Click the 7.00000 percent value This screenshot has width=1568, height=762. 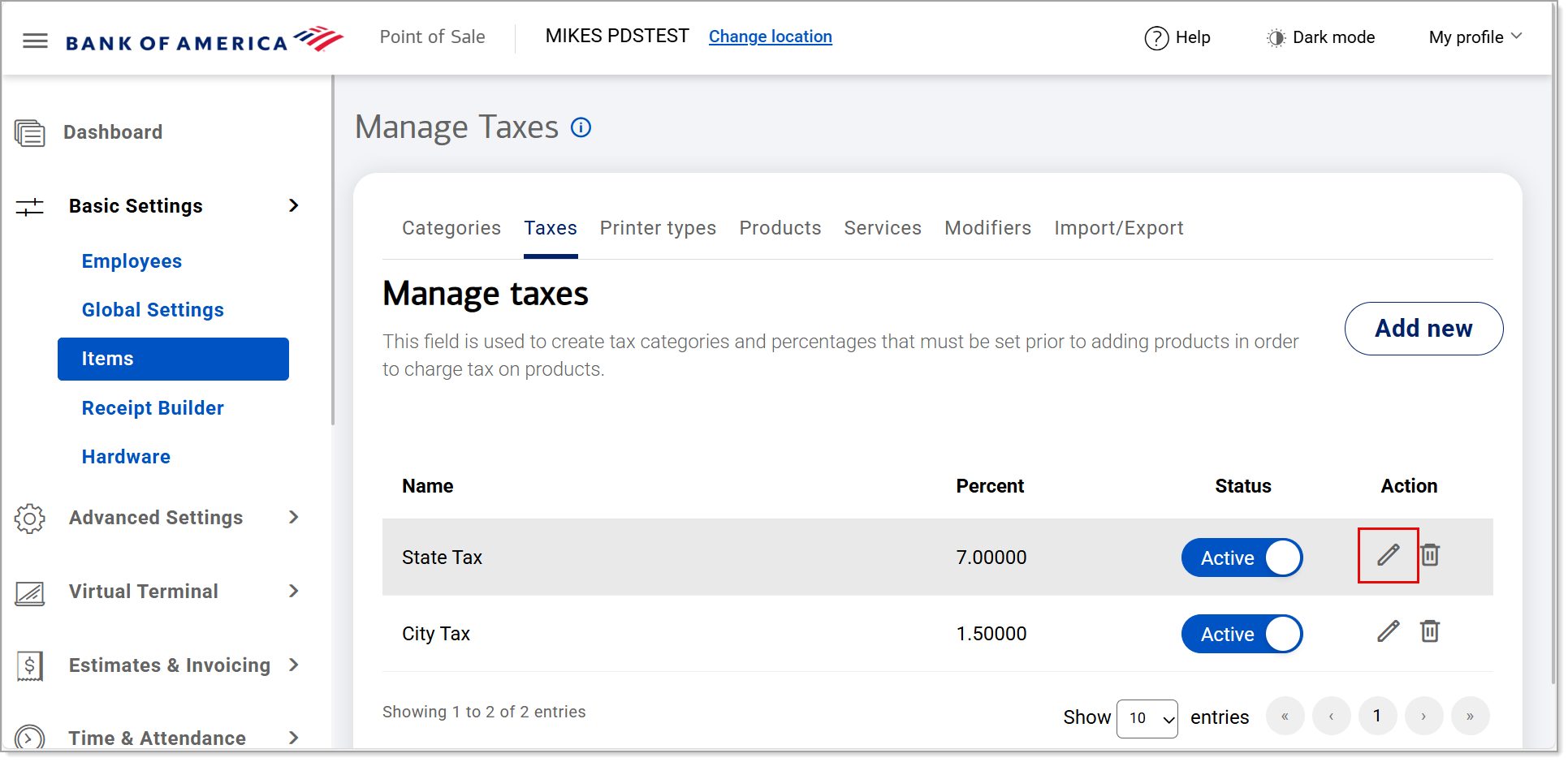click(991, 558)
